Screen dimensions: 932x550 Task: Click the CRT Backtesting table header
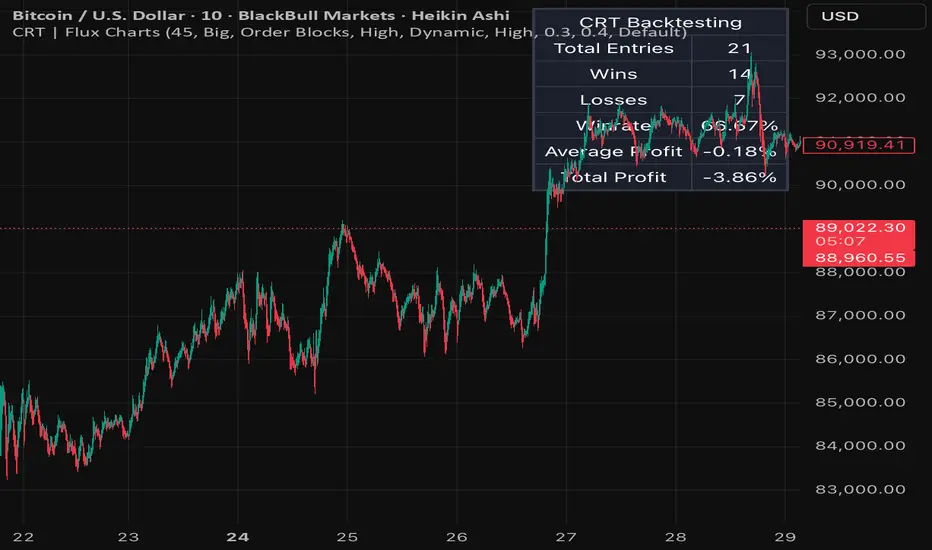(660, 23)
